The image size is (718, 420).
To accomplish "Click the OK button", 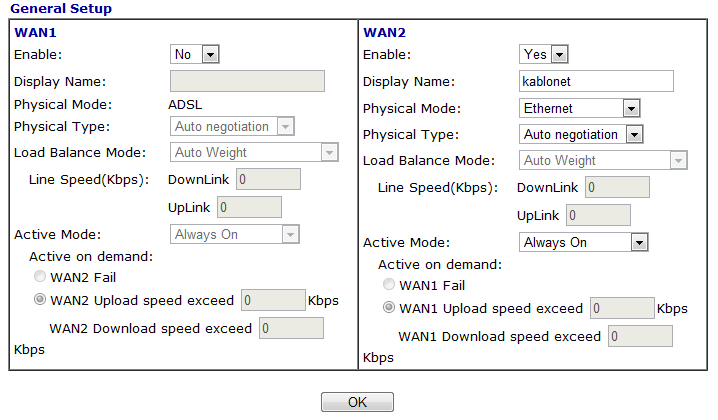I will tap(357, 402).
